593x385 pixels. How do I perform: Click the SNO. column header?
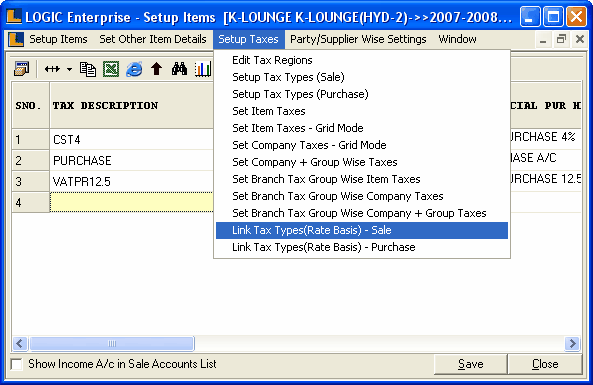[x=30, y=106]
